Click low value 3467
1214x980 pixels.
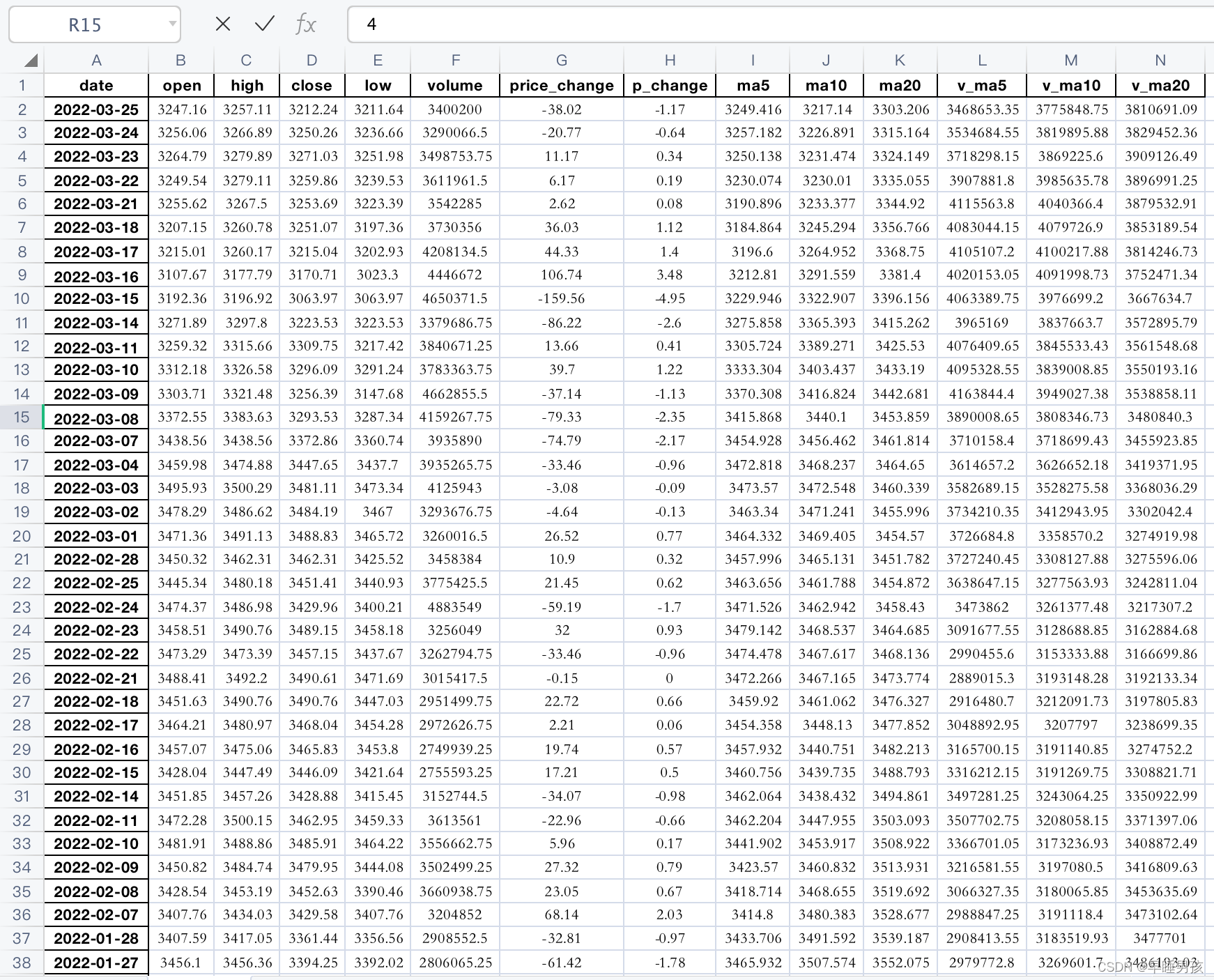point(378,512)
